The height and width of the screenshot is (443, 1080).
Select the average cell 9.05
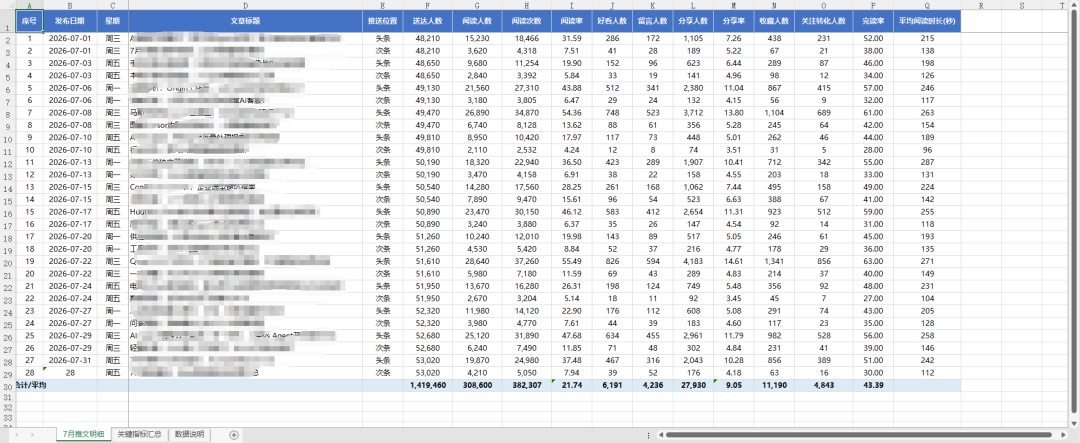click(733, 386)
